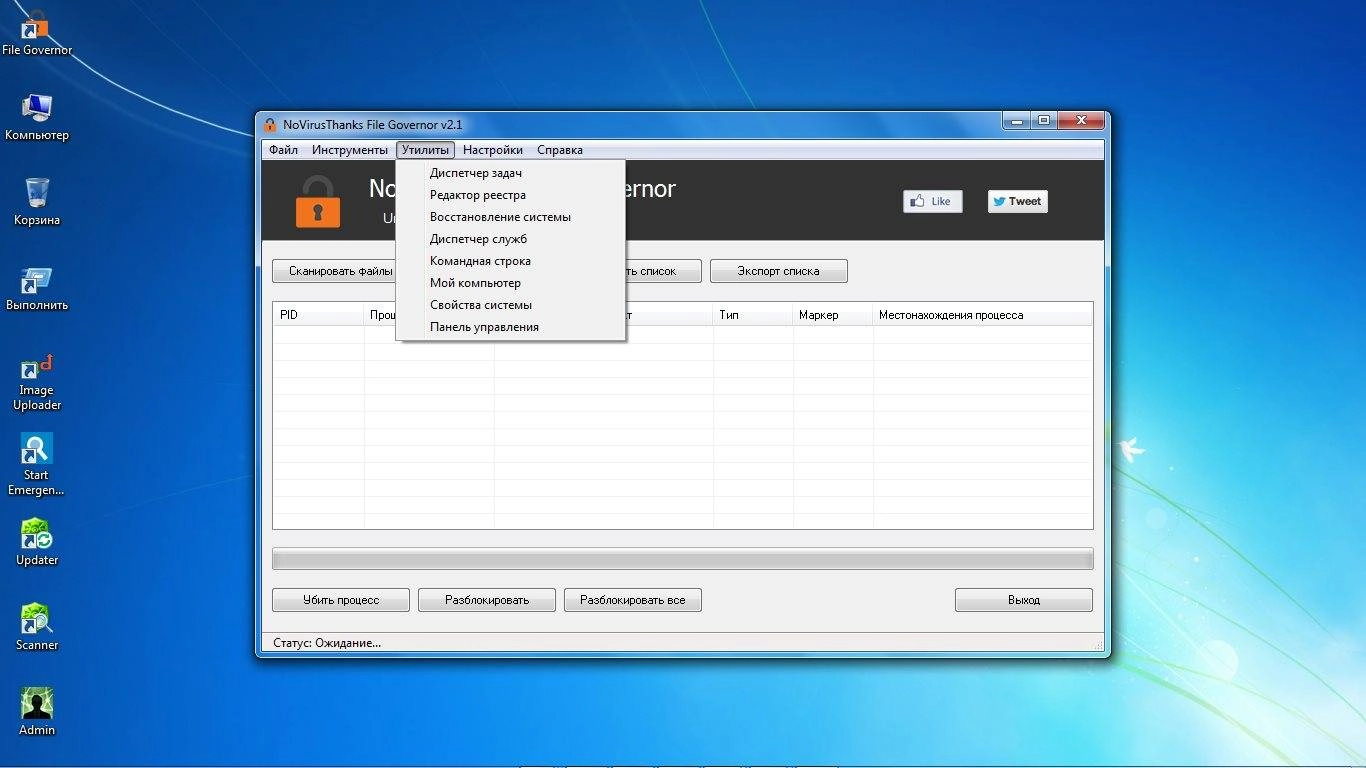Sort by the Маркер column header
Viewport: 1366px width, 768px height.
833,315
